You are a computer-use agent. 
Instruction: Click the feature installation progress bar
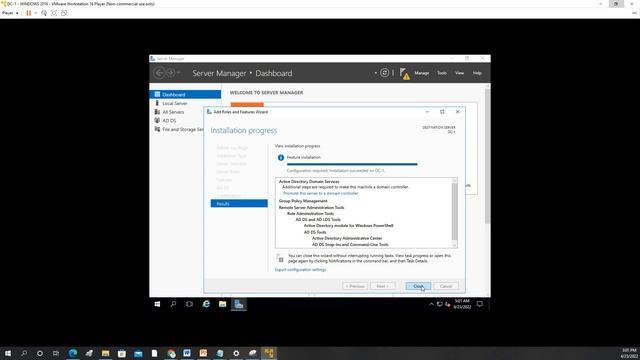tap(352, 164)
